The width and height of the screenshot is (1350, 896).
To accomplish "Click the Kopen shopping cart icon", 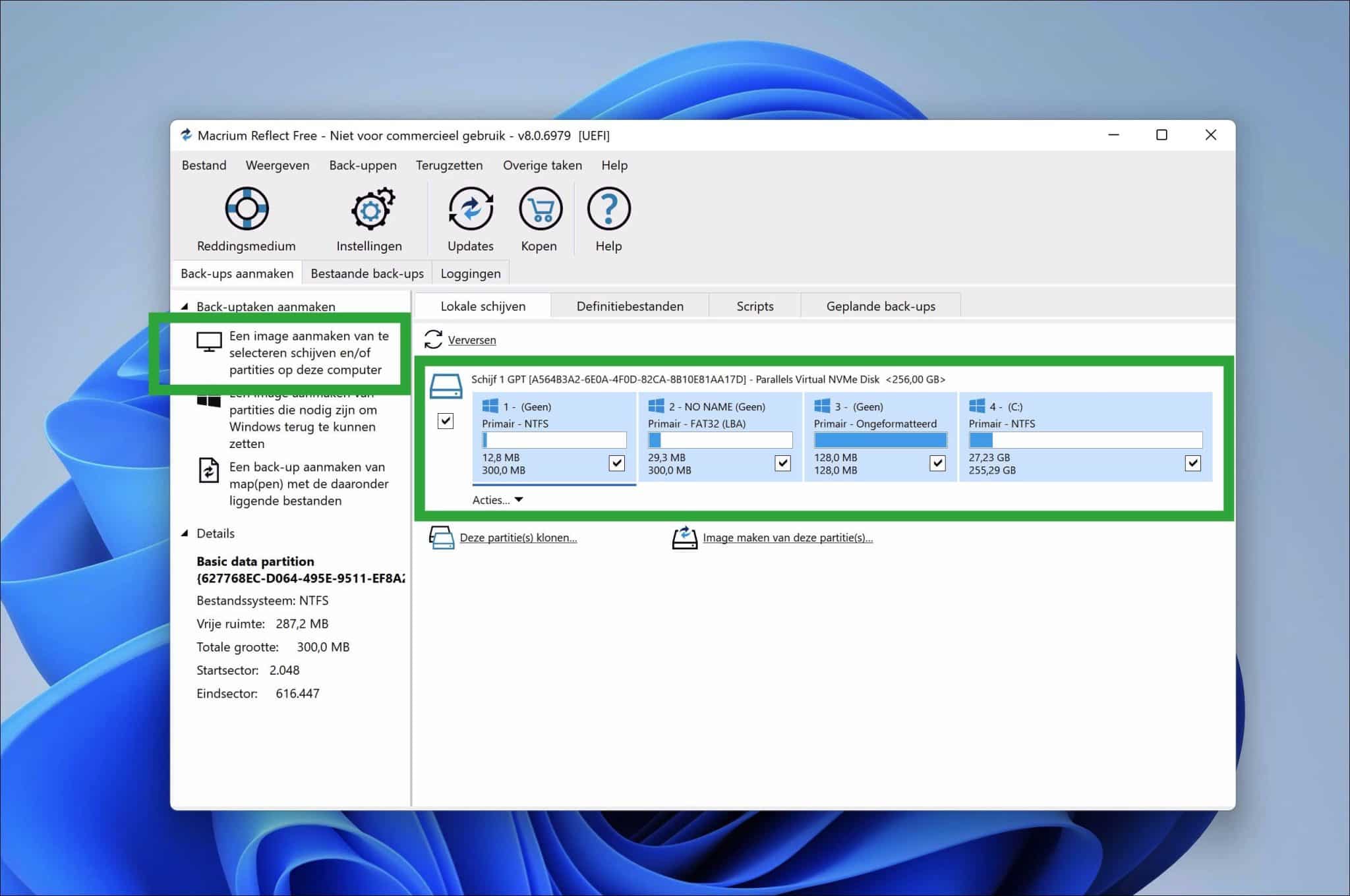I will [x=539, y=210].
